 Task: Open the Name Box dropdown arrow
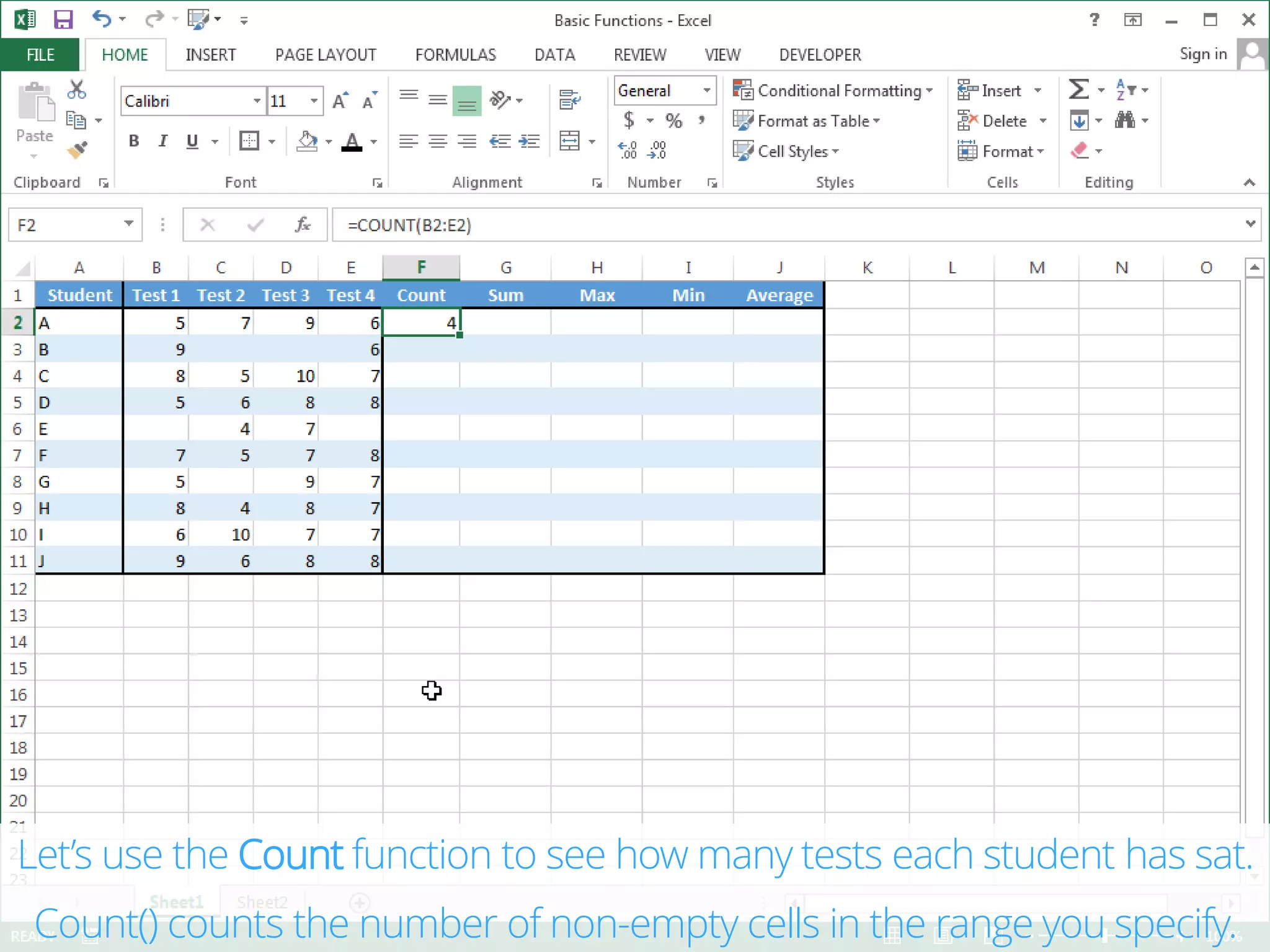[x=128, y=224]
